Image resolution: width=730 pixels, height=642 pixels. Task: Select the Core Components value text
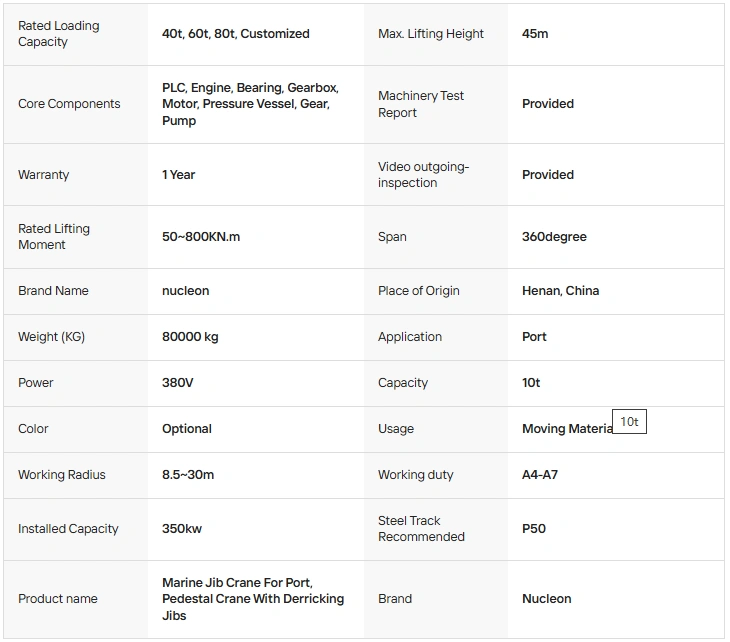pos(250,104)
